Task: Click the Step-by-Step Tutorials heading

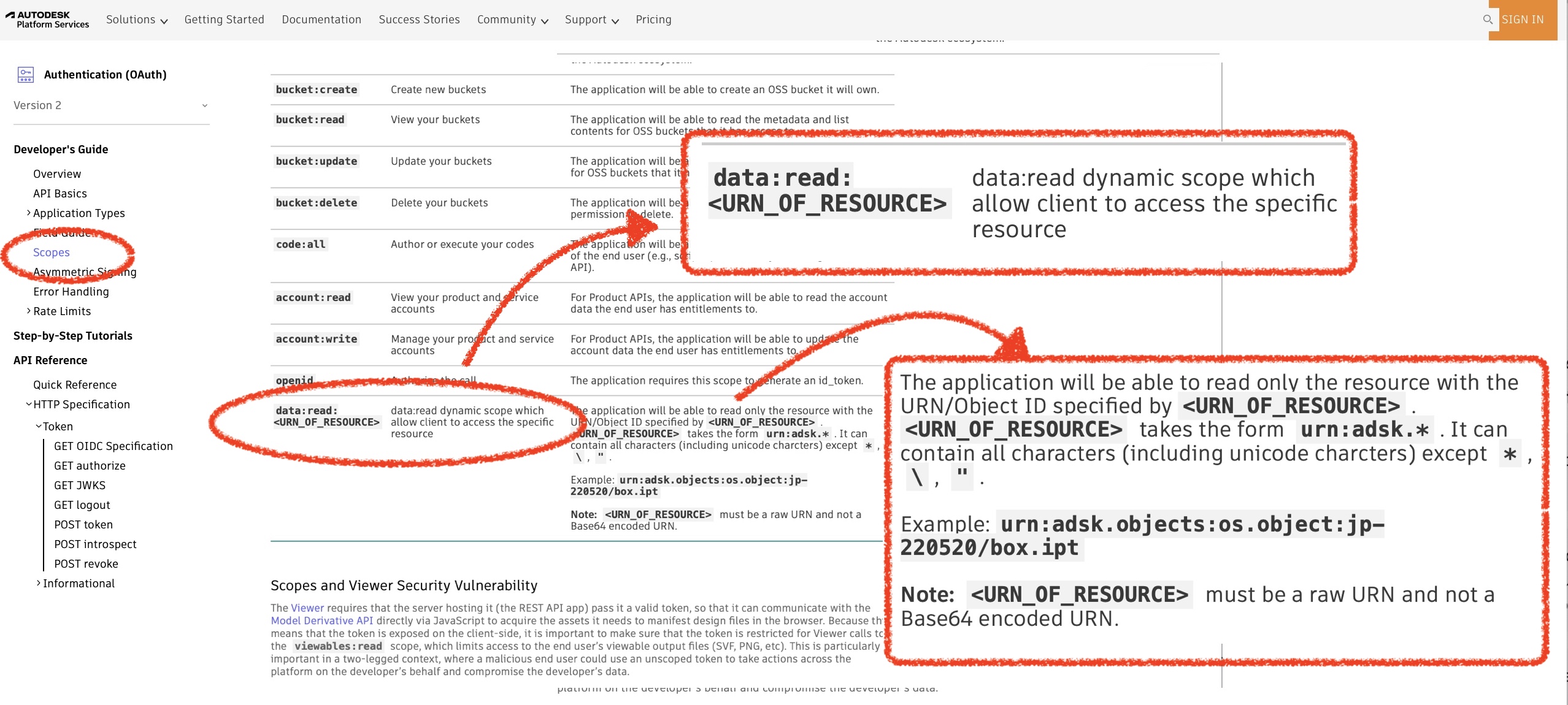Action: pos(73,336)
